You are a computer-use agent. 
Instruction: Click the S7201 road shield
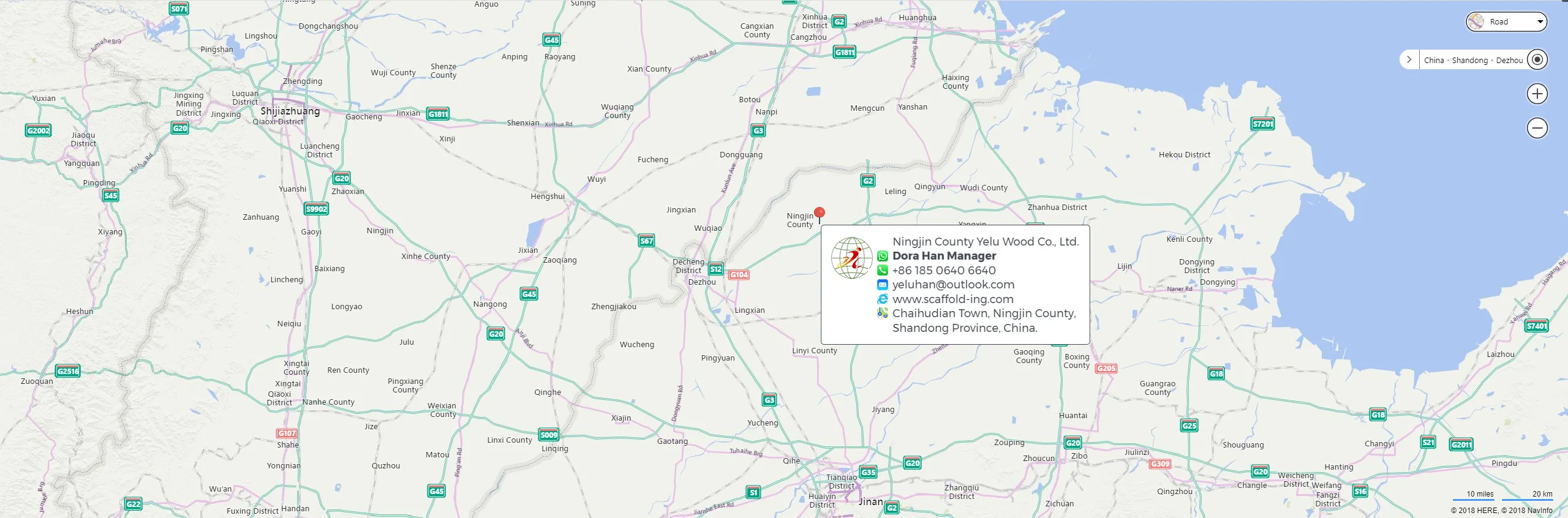(1263, 124)
